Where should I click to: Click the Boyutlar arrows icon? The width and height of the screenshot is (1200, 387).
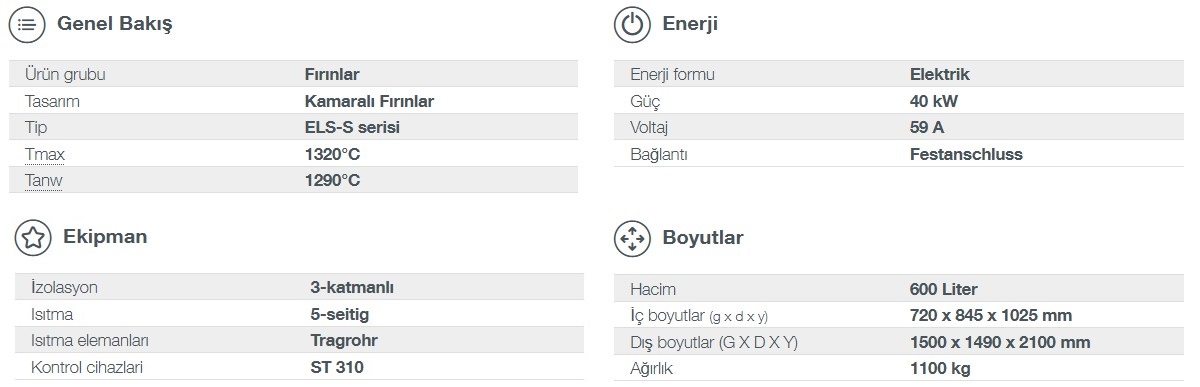pyautogui.click(x=632, y=238)
